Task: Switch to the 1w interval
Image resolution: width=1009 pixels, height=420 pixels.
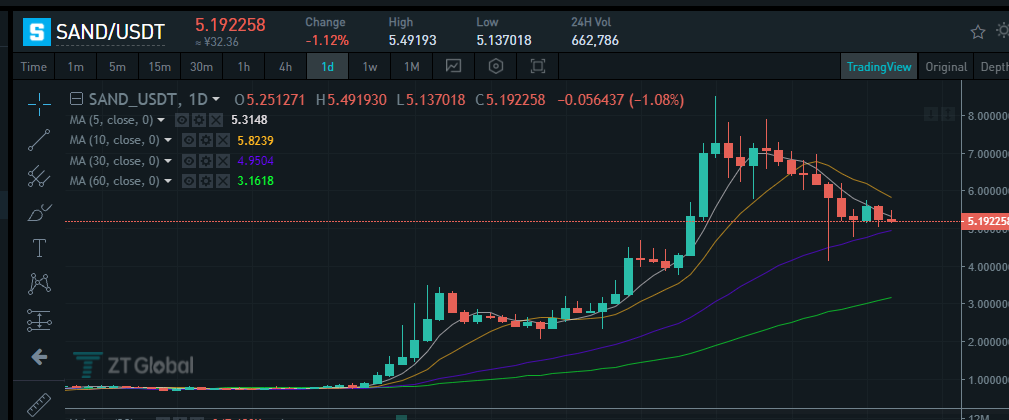Action: click(x=369, y=66)
